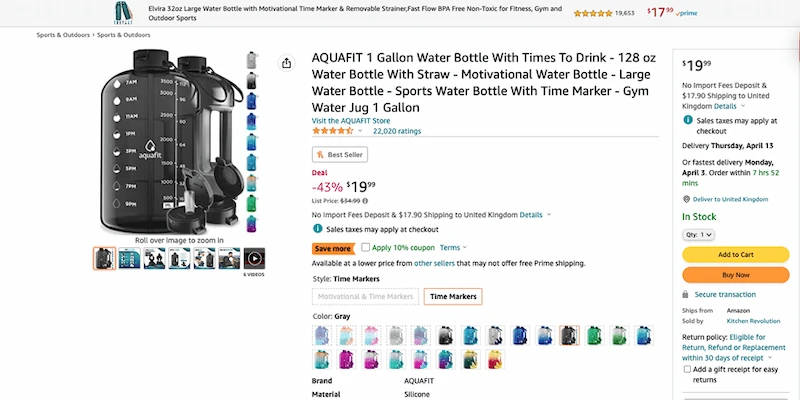Click the List Price info icon
The height and width of the screenshot is (400, 800).
pyautogui.click(x=364, y=201)
